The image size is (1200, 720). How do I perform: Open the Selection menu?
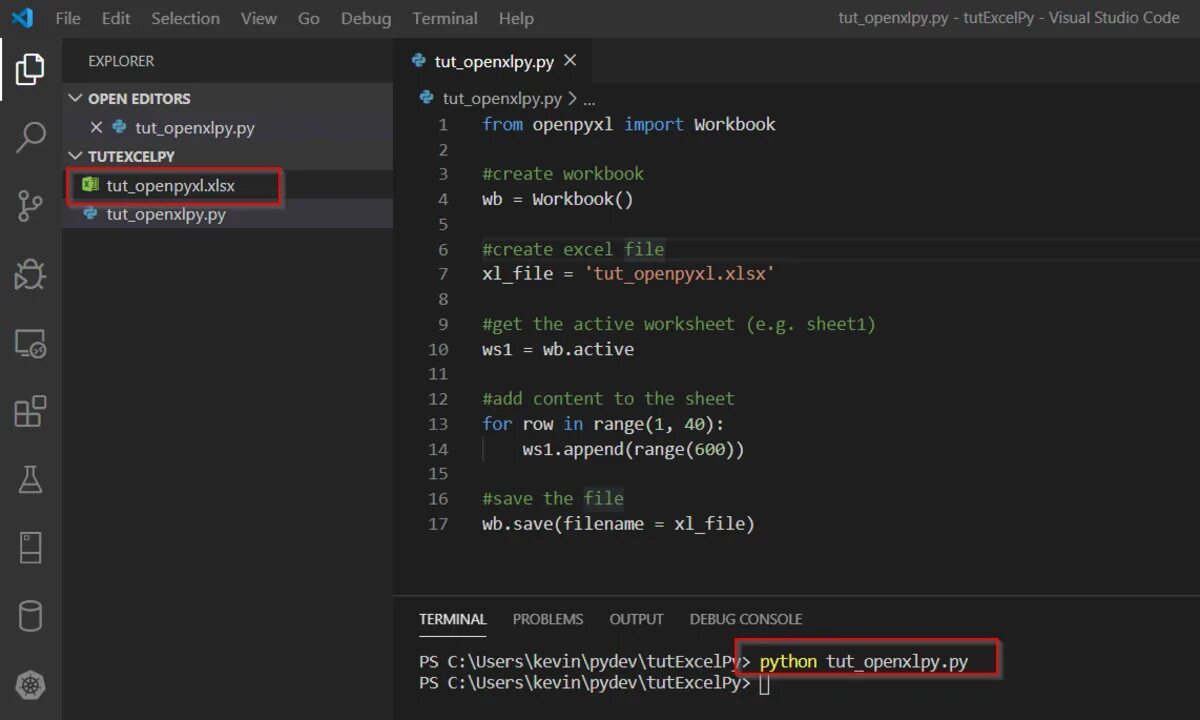(185, 18)
